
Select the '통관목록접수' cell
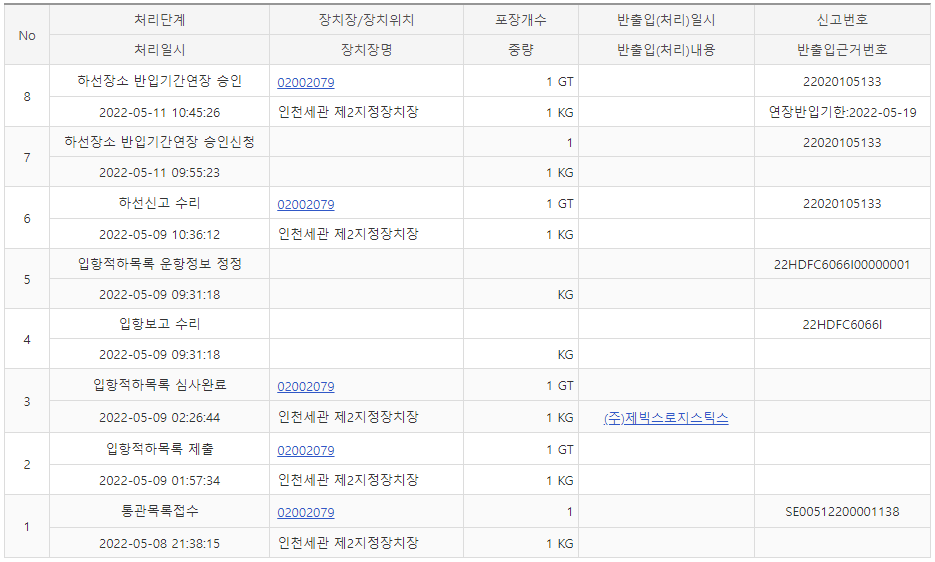(159, 511)
